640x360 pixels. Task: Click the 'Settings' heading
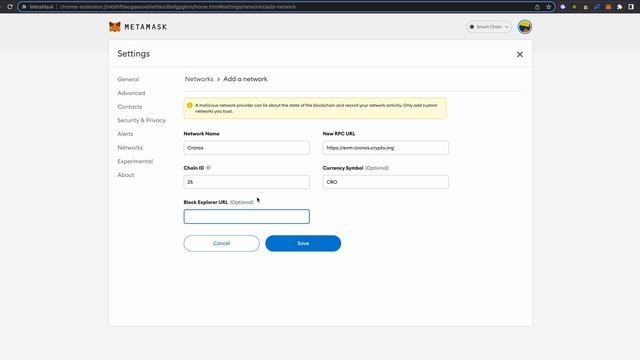tap(133, 53)
